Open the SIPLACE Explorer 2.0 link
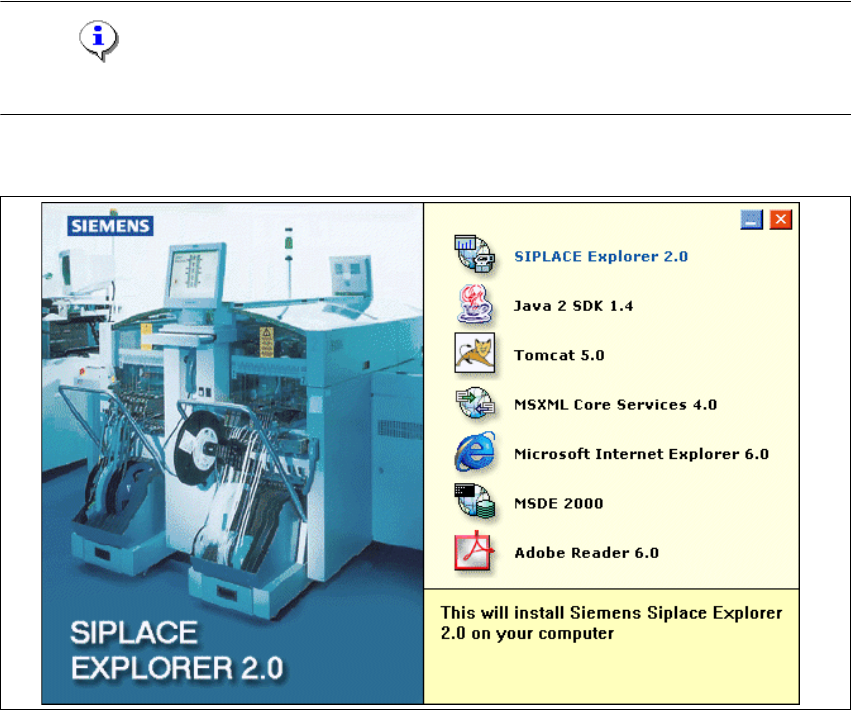 tap(601, 256)
